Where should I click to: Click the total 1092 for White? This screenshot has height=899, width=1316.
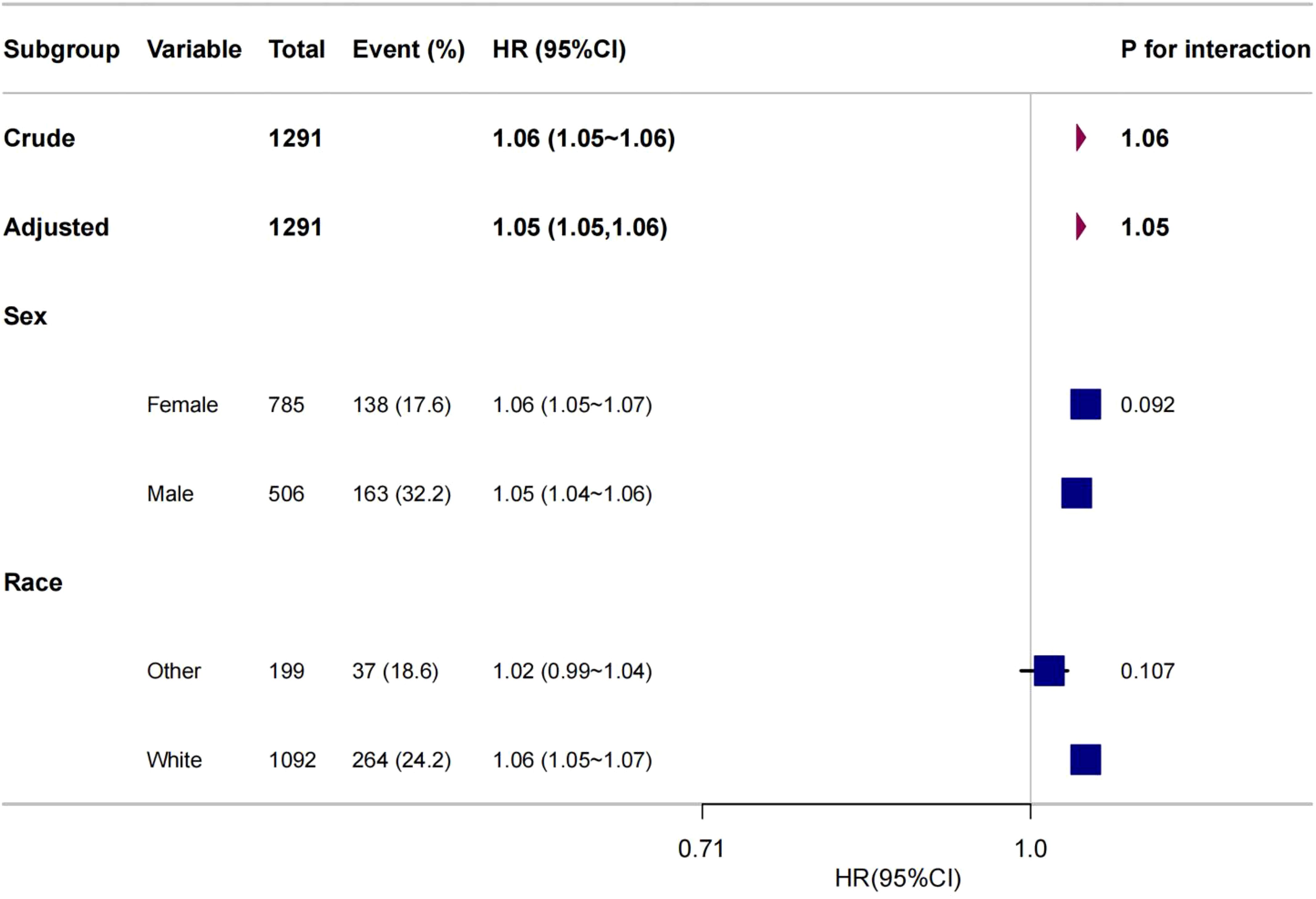coord(292,760)
